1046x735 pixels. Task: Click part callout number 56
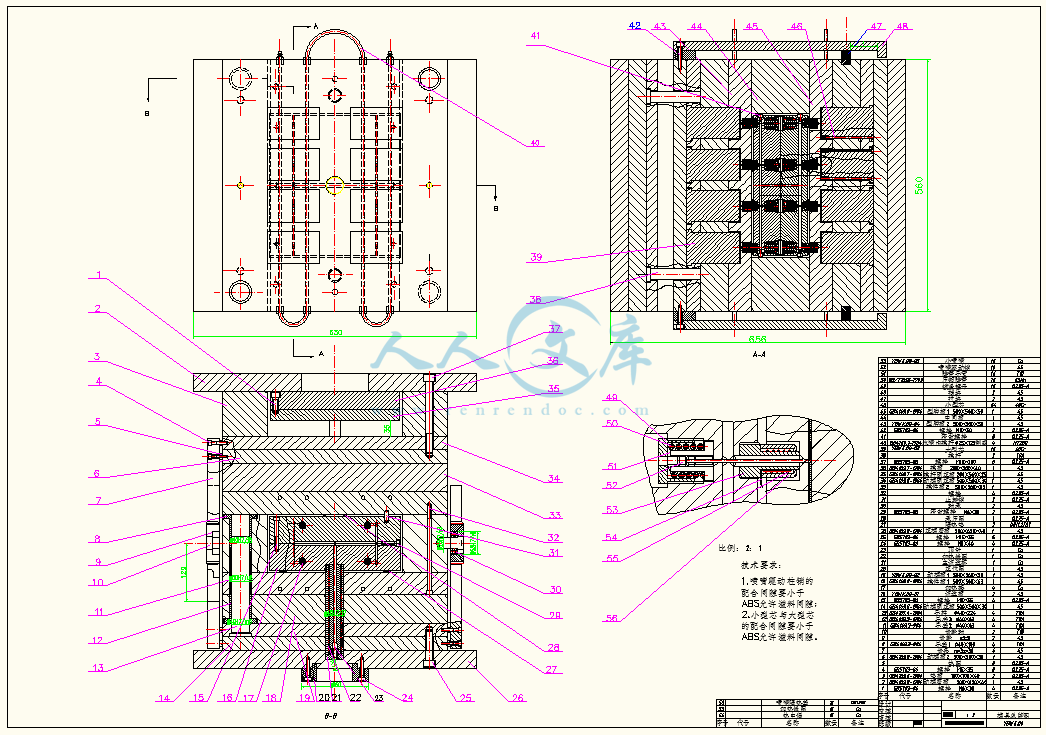[x=611, y=618]
